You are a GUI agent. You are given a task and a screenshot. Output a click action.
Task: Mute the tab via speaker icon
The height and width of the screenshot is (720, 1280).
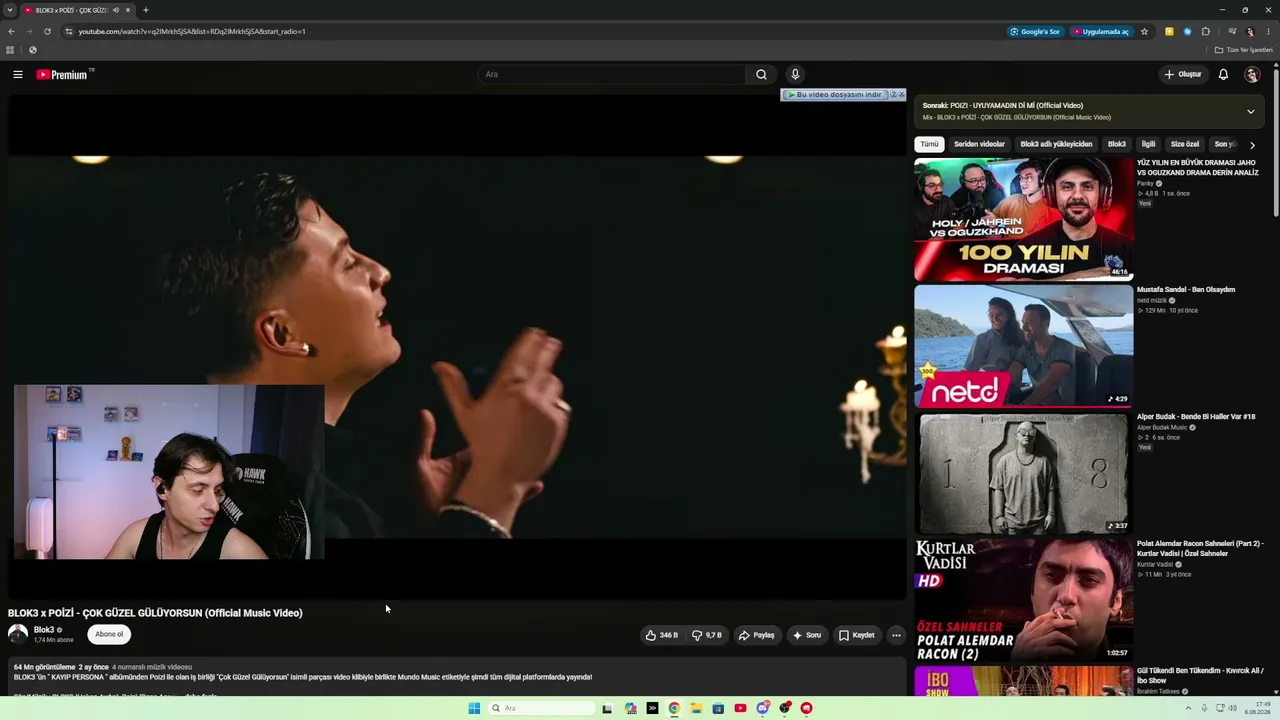tap(116, 10)
